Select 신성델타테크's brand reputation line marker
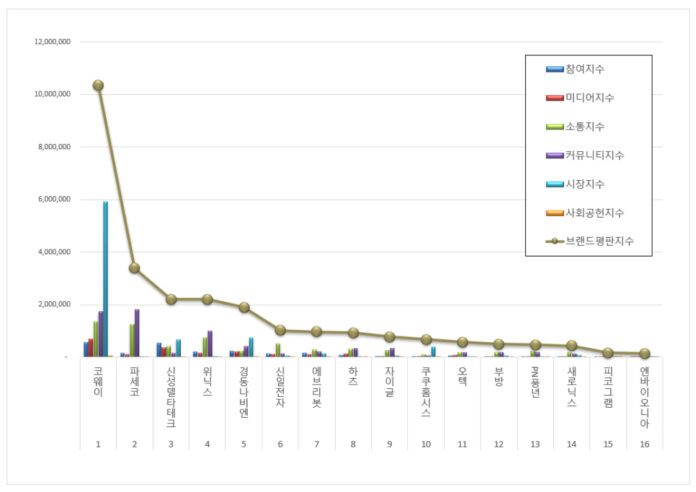This screenshot has height=492, width=696. tap(171, 299)
